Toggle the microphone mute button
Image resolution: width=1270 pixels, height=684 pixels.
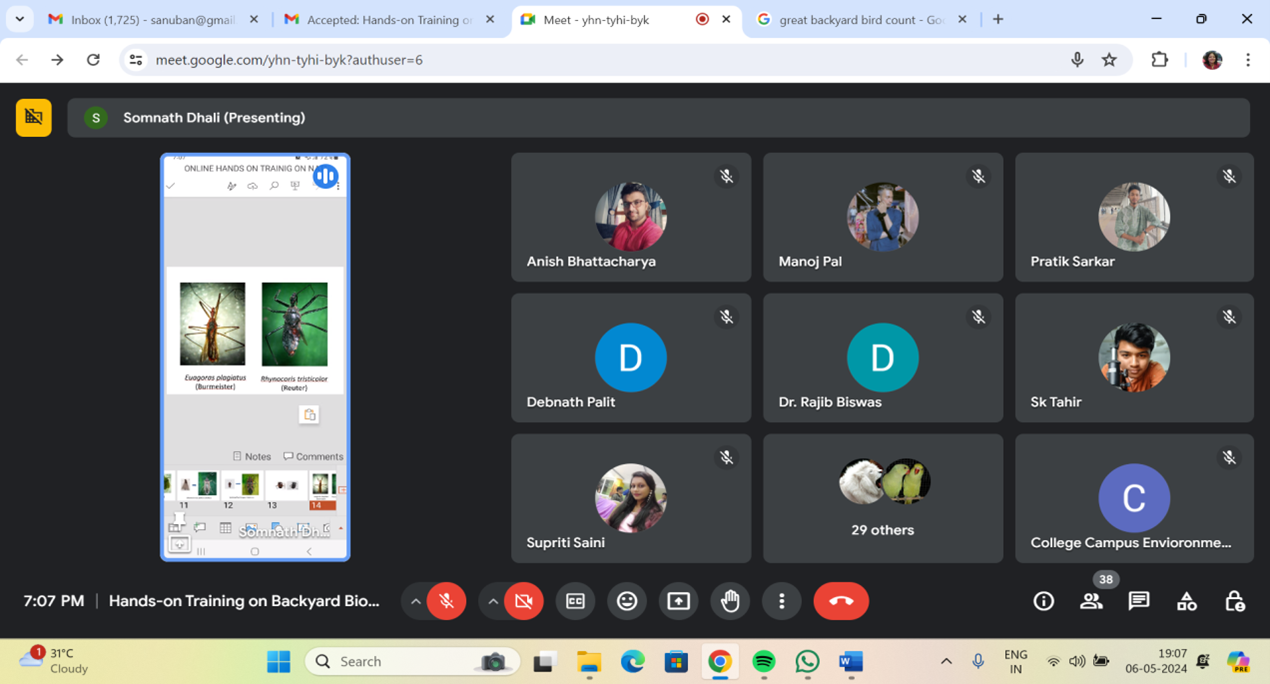point(446,601)
